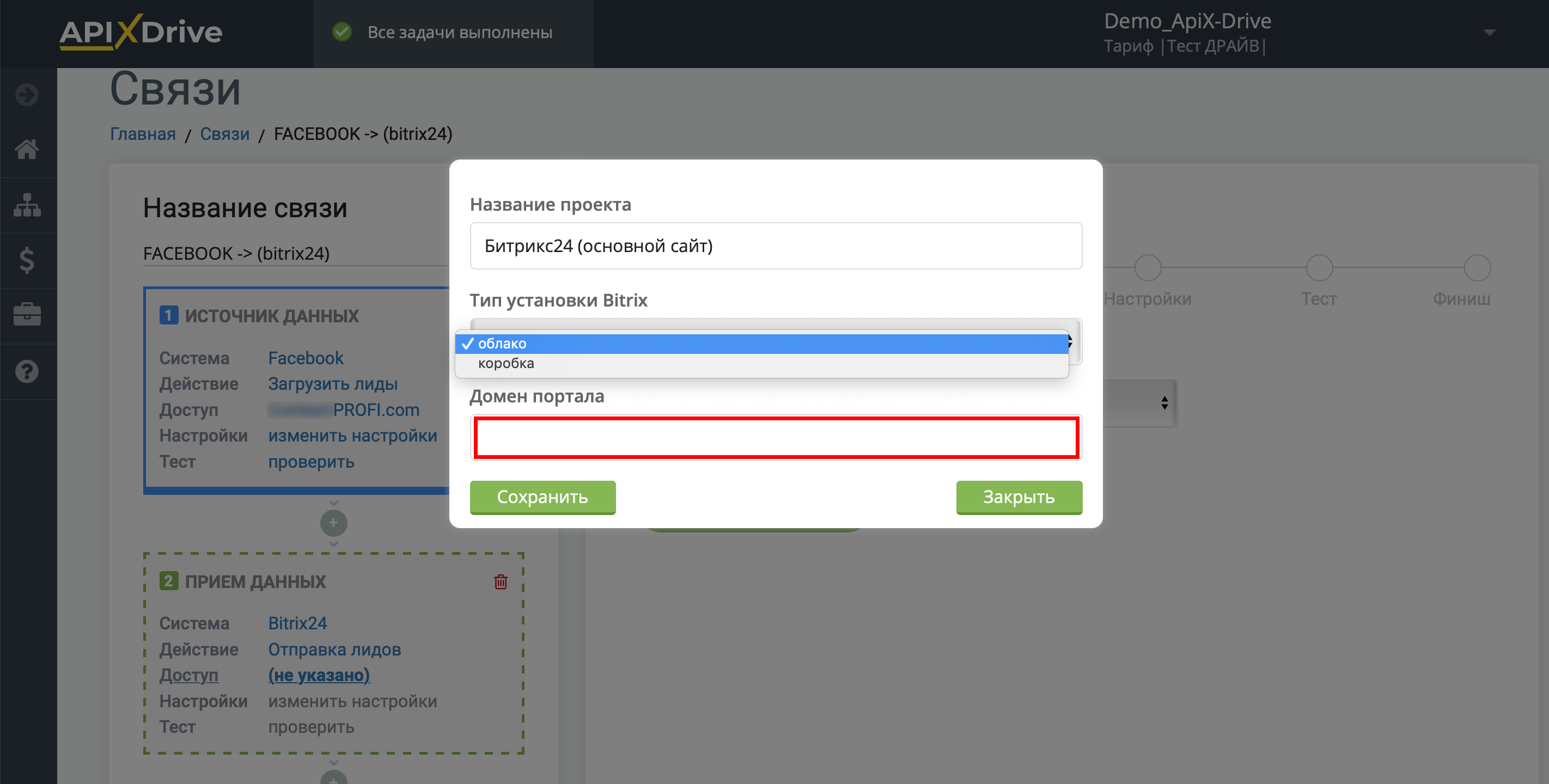The image size is (1549, 784).
Task: Click the green check status icon
Action: click(x=342, y=32)
